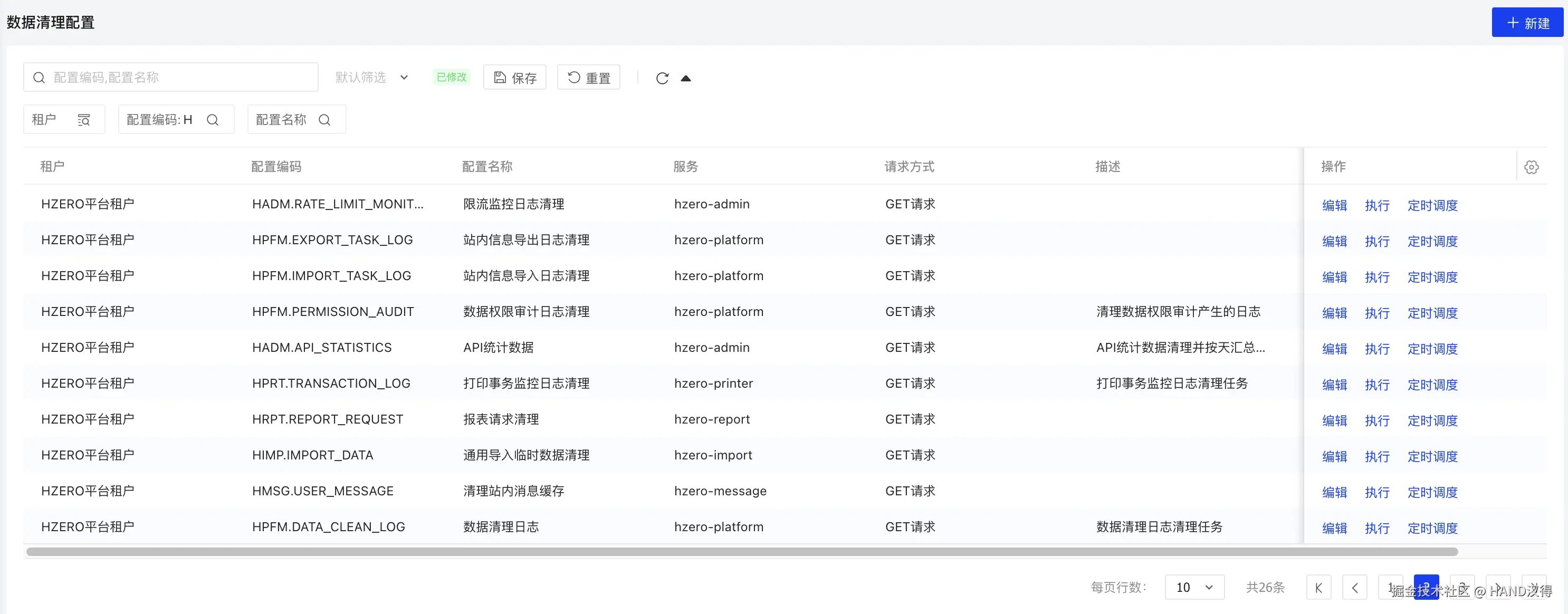Viewport: 1568px width, 614px height.
Task: Open 定时调度 for the HRPT.REPORT_REQUEST row
Action: coord(1432,420)
